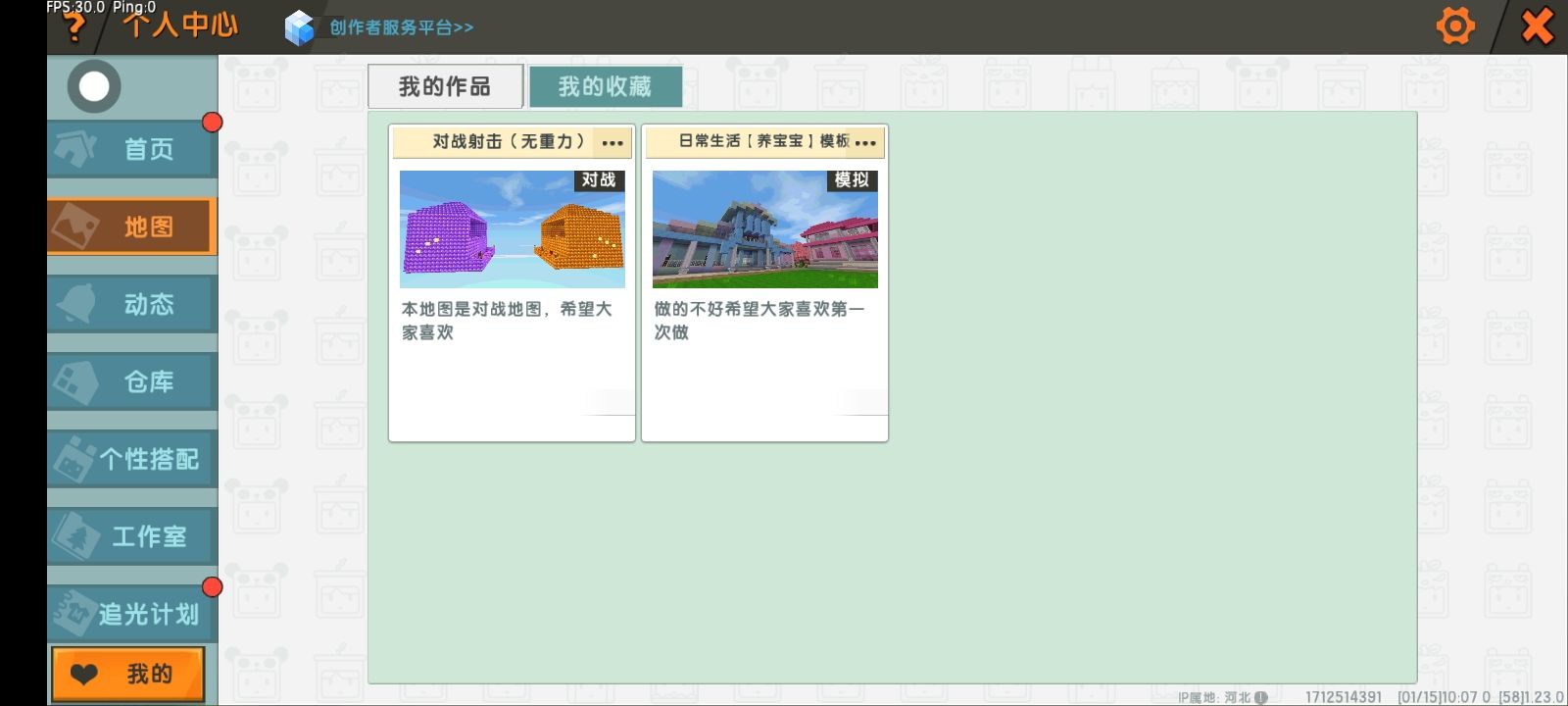Select the 地图 sidebar item

click(x=131, y=227)
